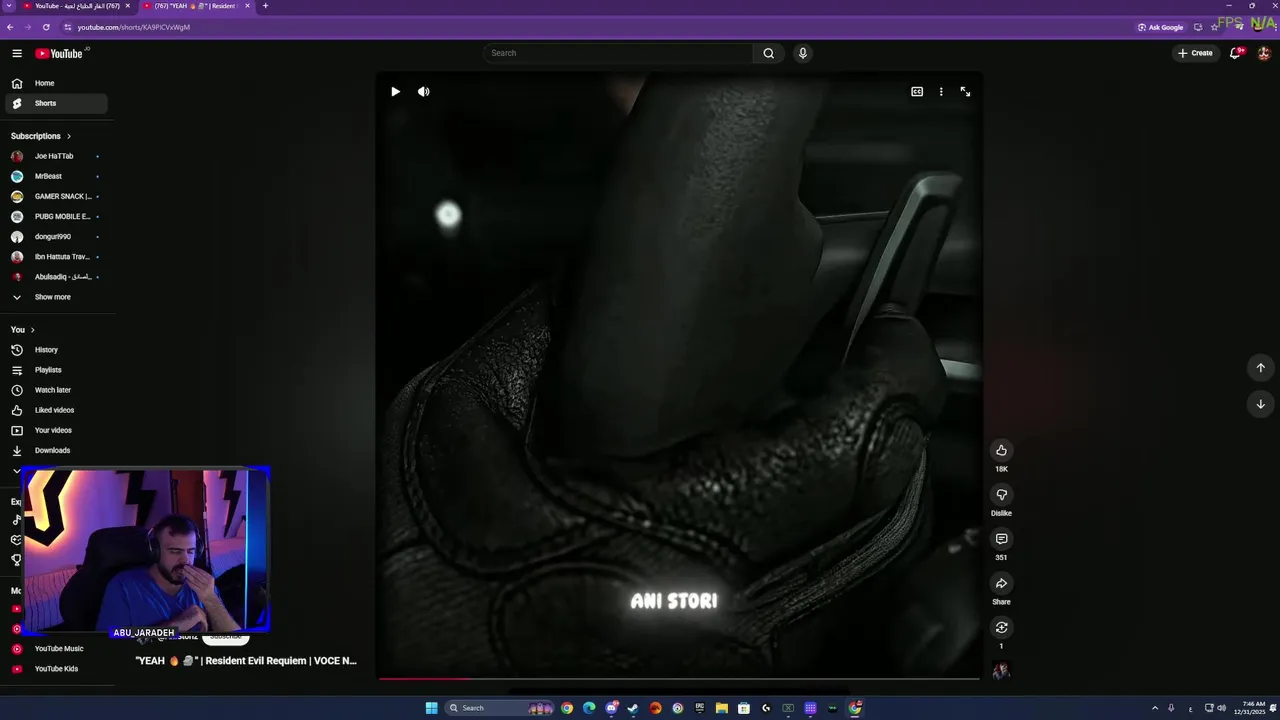
Task: Open a new browser tab
Action: coord(265,6)
